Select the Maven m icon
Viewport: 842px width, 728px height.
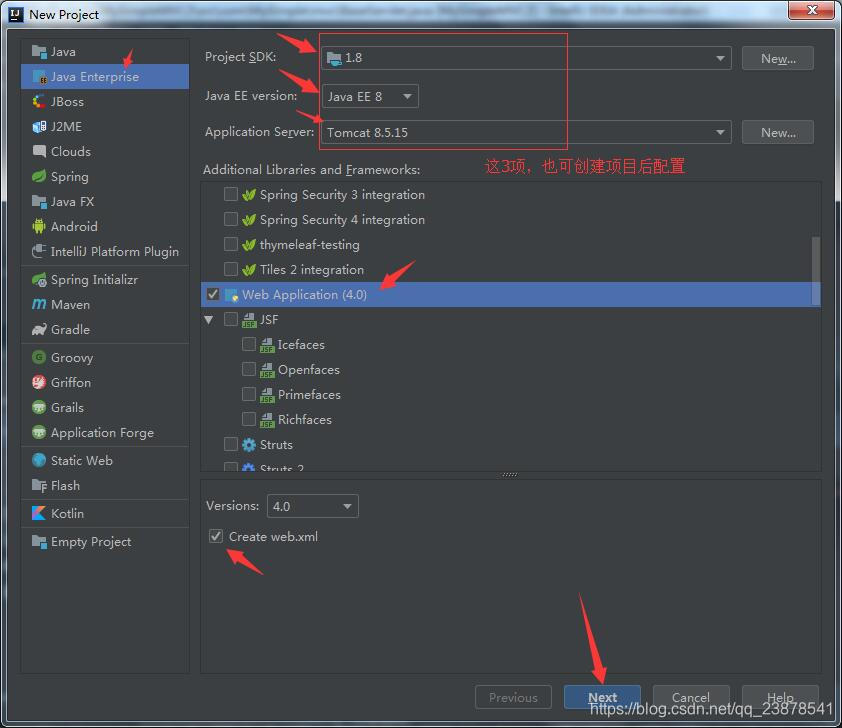pyautogui.click(x=39, y=304)
